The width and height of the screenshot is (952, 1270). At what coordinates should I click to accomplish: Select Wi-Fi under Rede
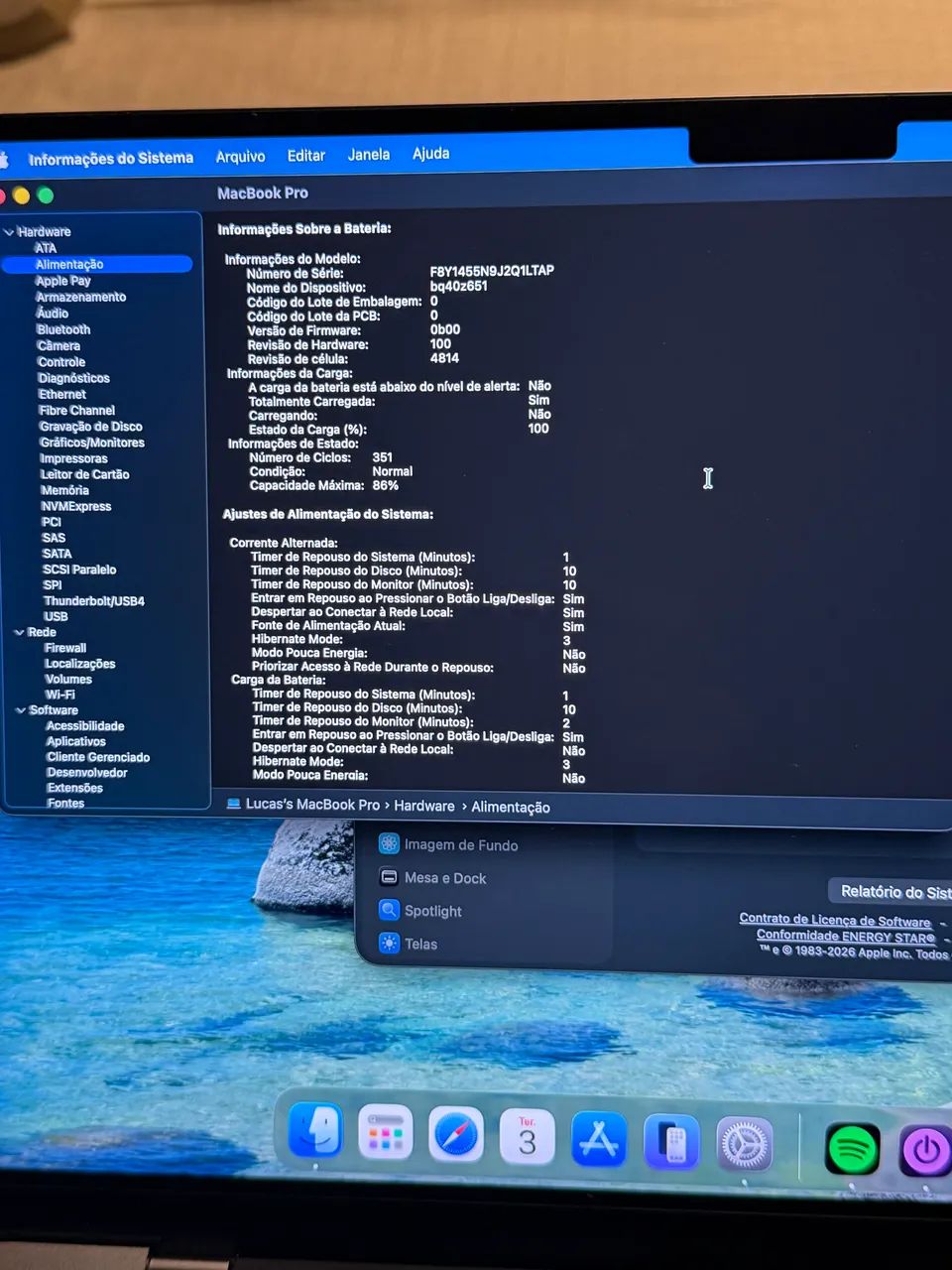pyautogui.click(x=60, y=695)
